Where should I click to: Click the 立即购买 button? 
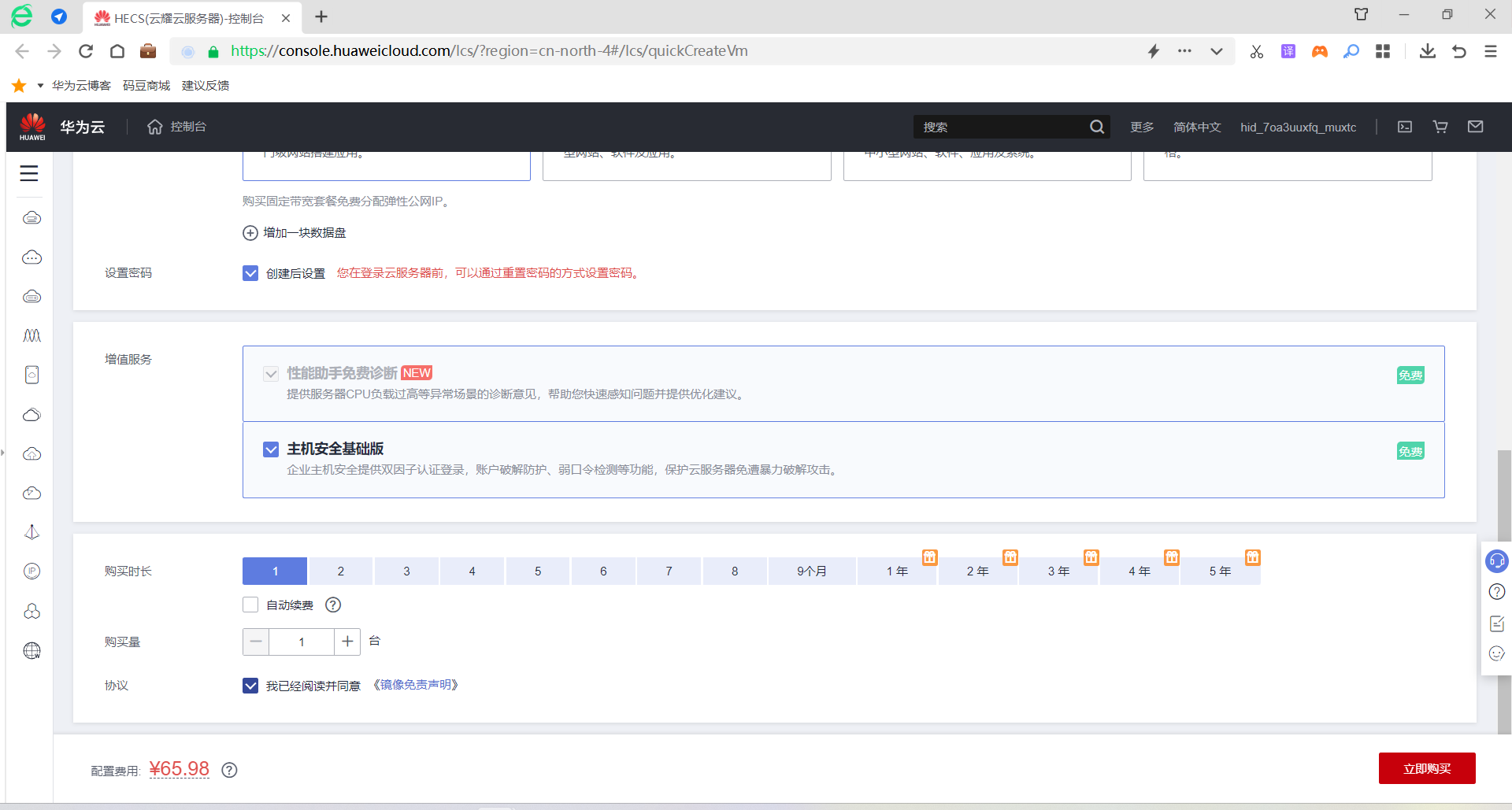[1427, 768]
